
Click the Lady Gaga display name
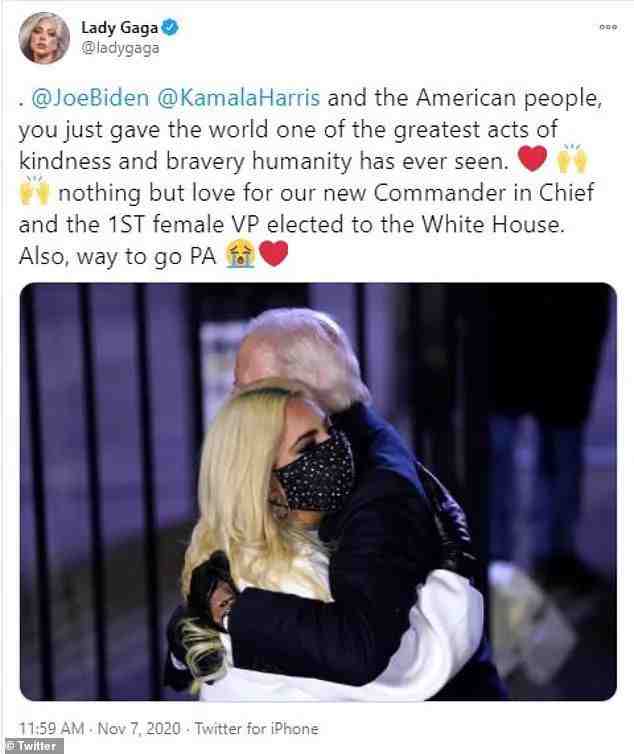[119, 27]
